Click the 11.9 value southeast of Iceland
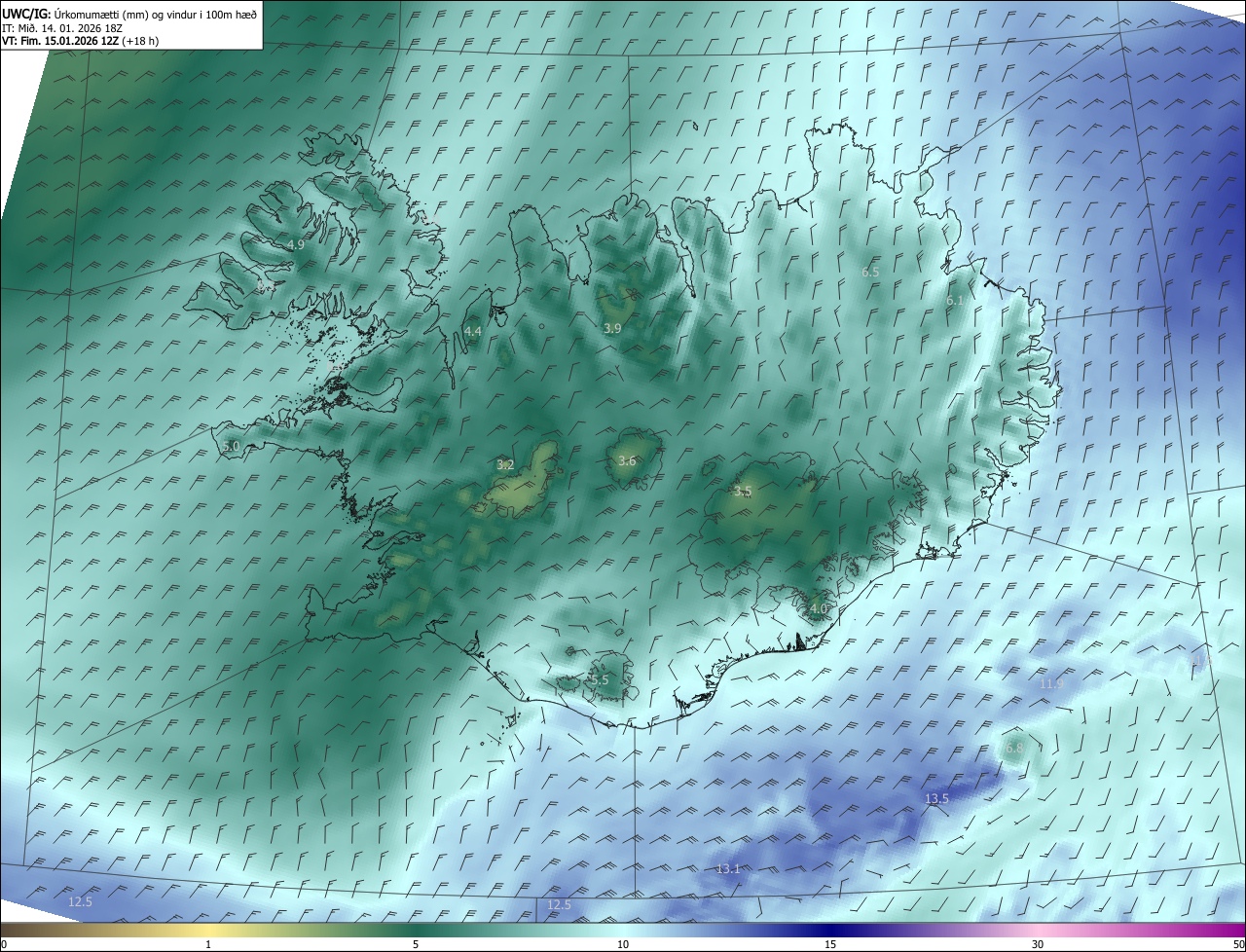The height and width of the screenshot is (952, 1246). (1051, 684)
